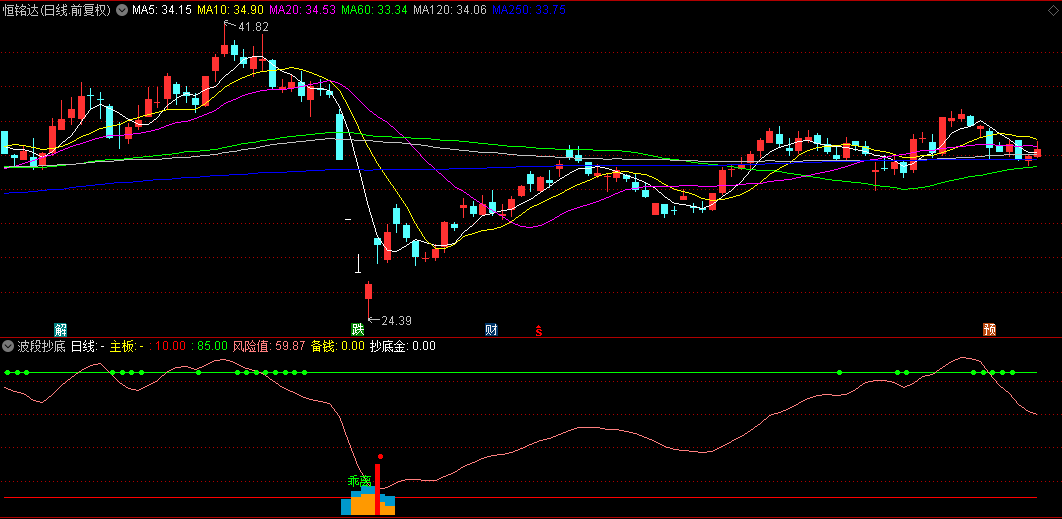The width and height of the screenshot is (1062, 519).
Task: Click the 日线: - indicator value
Action: pyautogui.click(x=88, y=346)
